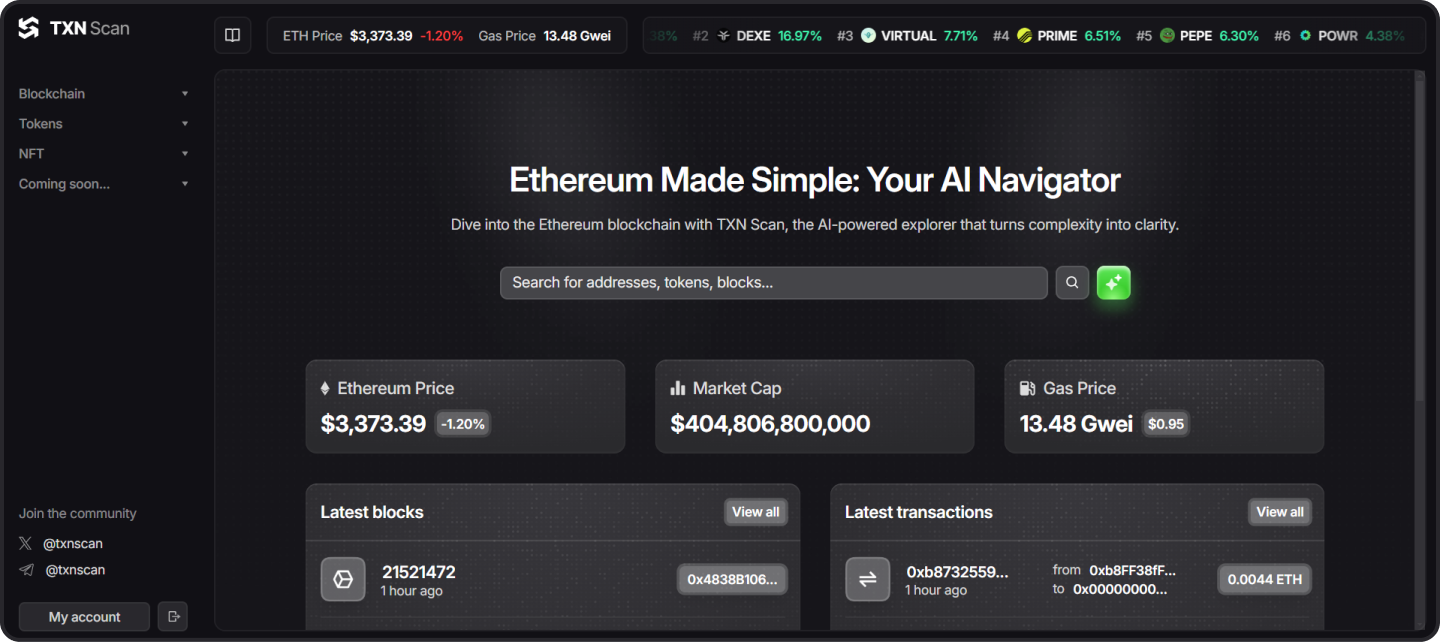Click the VIRTUAL token icon in ticker
Screen dimensions: 1440x642
click(868, 36)
